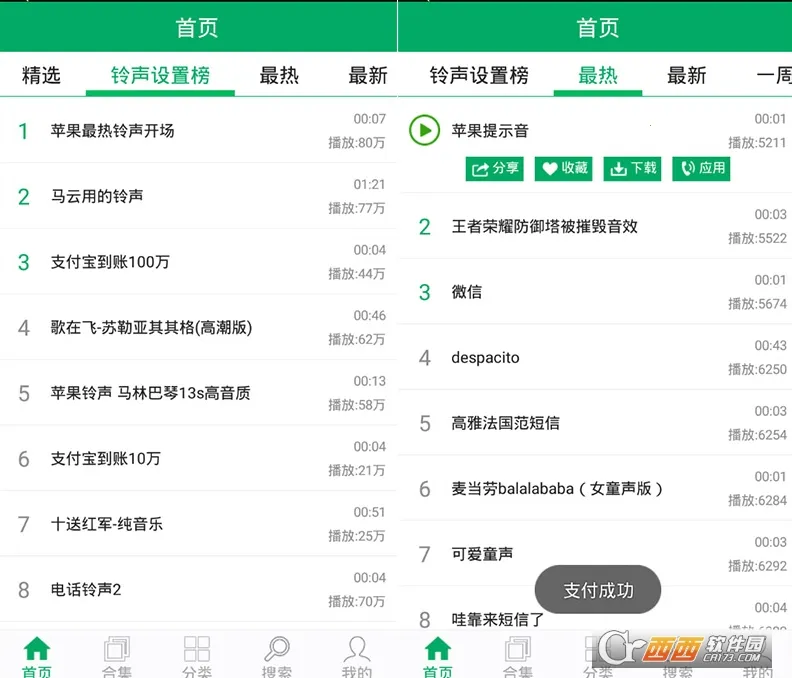The image size is (792, 678).
Task: Select the 一周 tab in right screen
Action: (773, 75)
